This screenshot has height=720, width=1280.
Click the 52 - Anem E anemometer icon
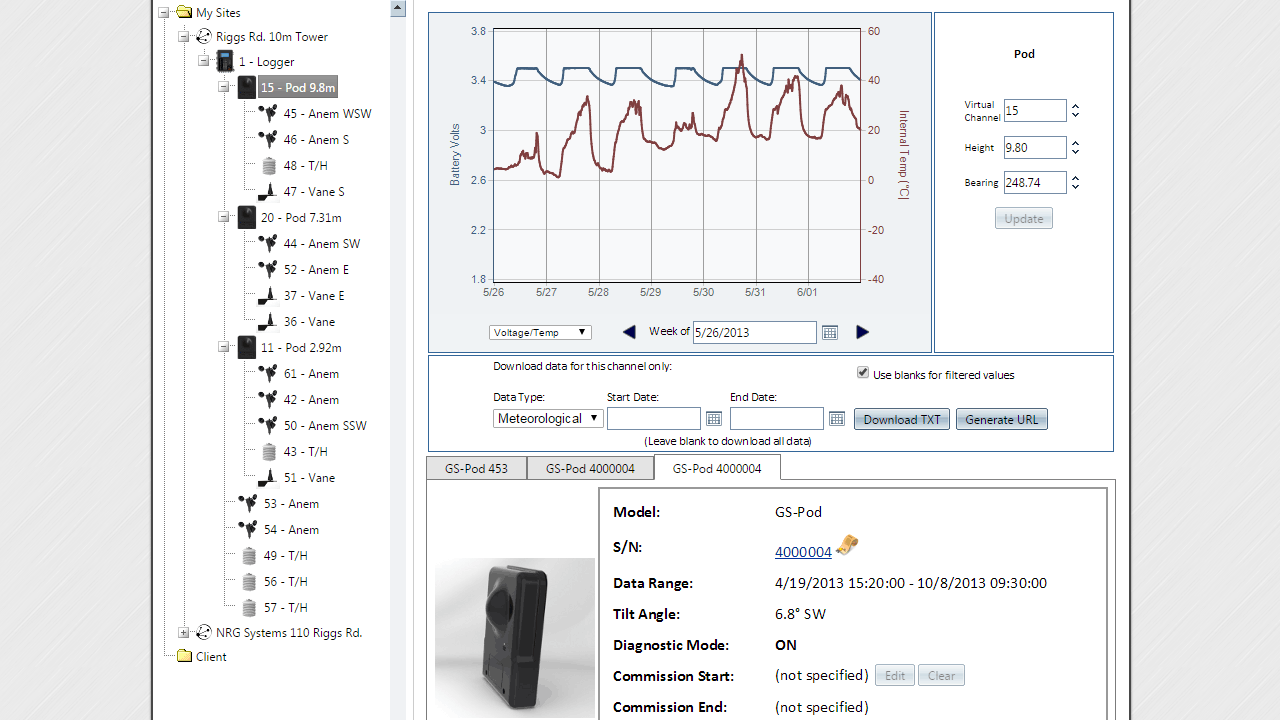(x=268, y=270)
